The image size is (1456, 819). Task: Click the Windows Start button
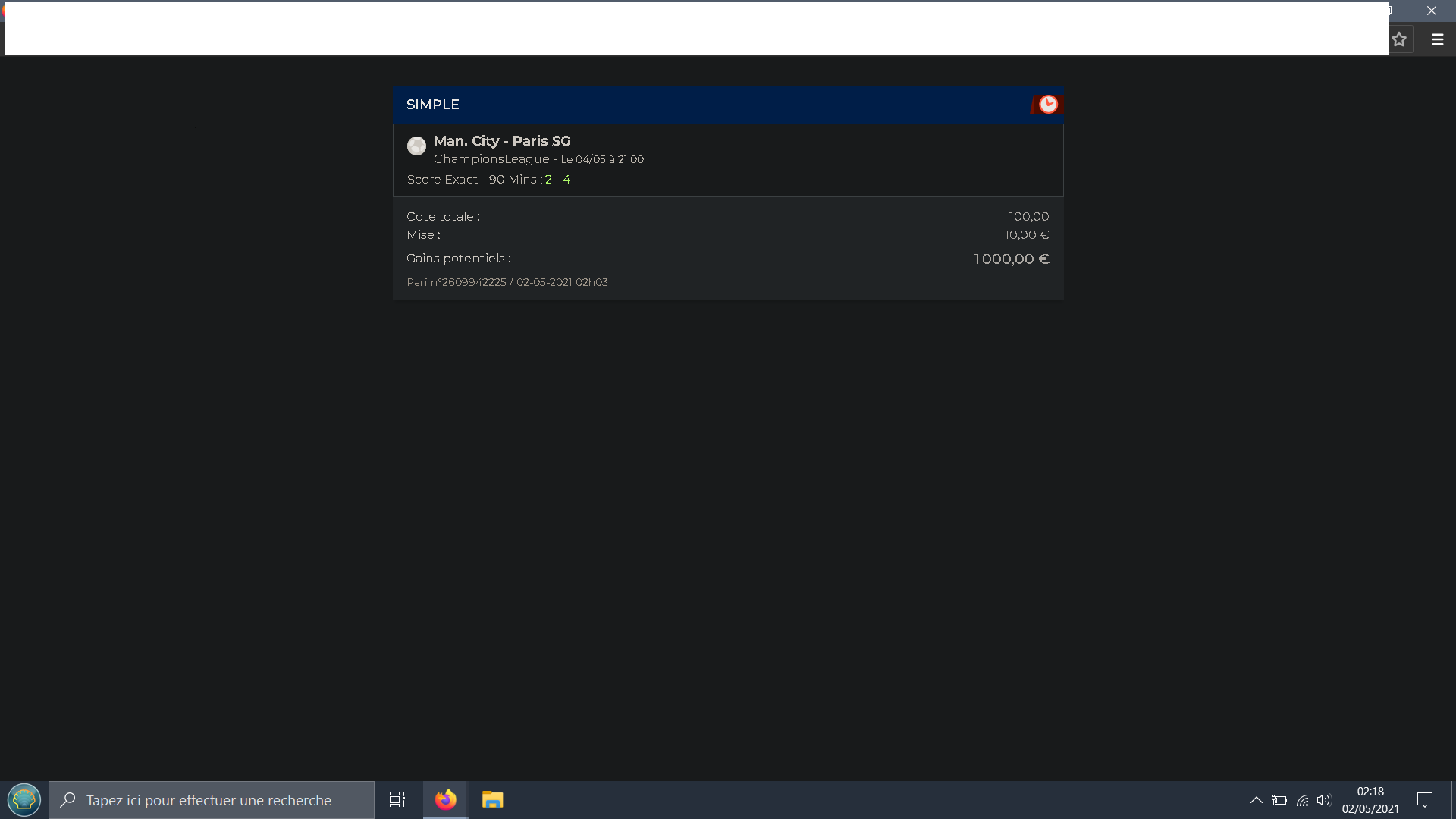24,800
